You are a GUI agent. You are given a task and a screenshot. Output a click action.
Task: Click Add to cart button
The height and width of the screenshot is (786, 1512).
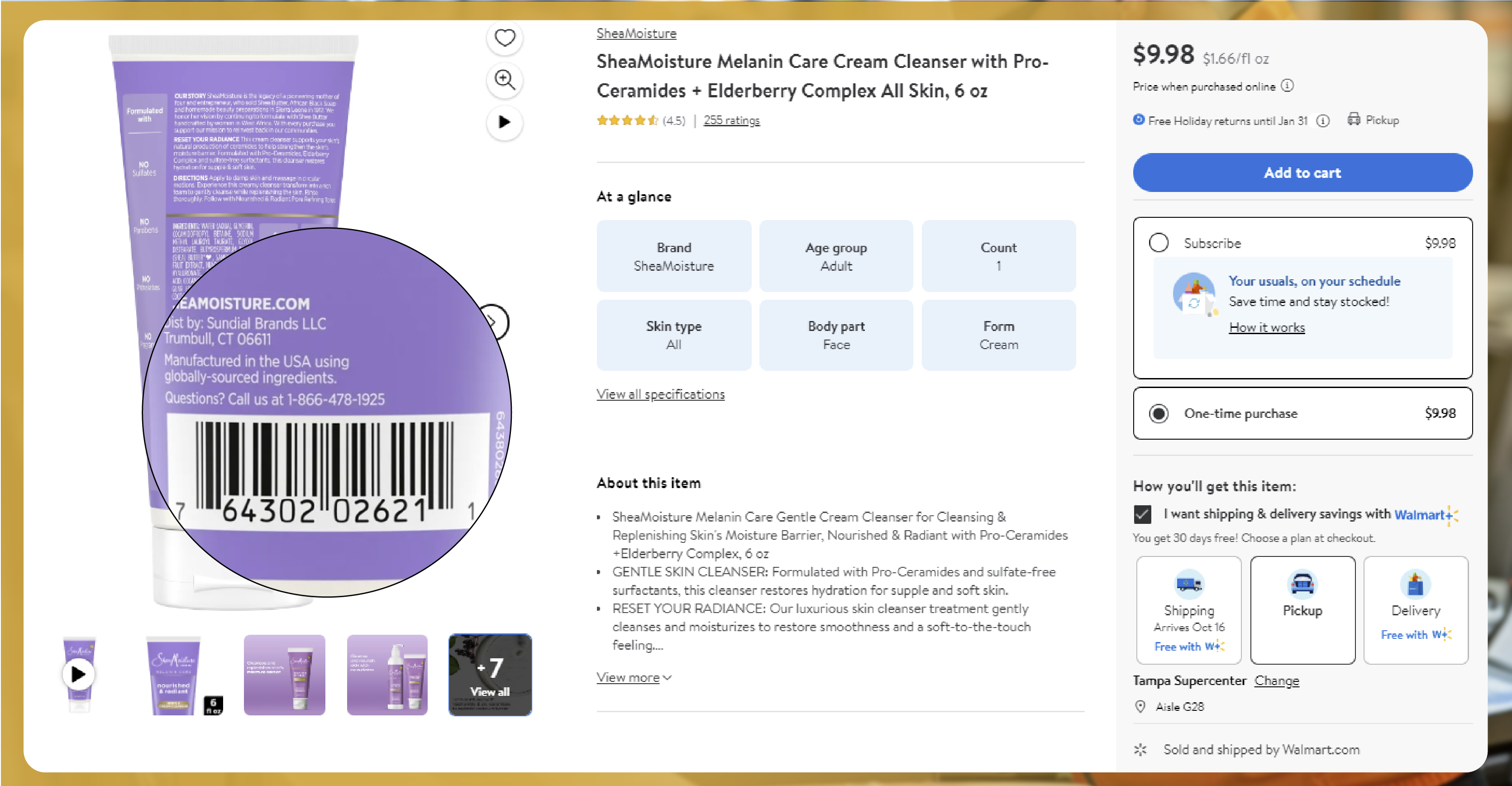pos(1301,172)
